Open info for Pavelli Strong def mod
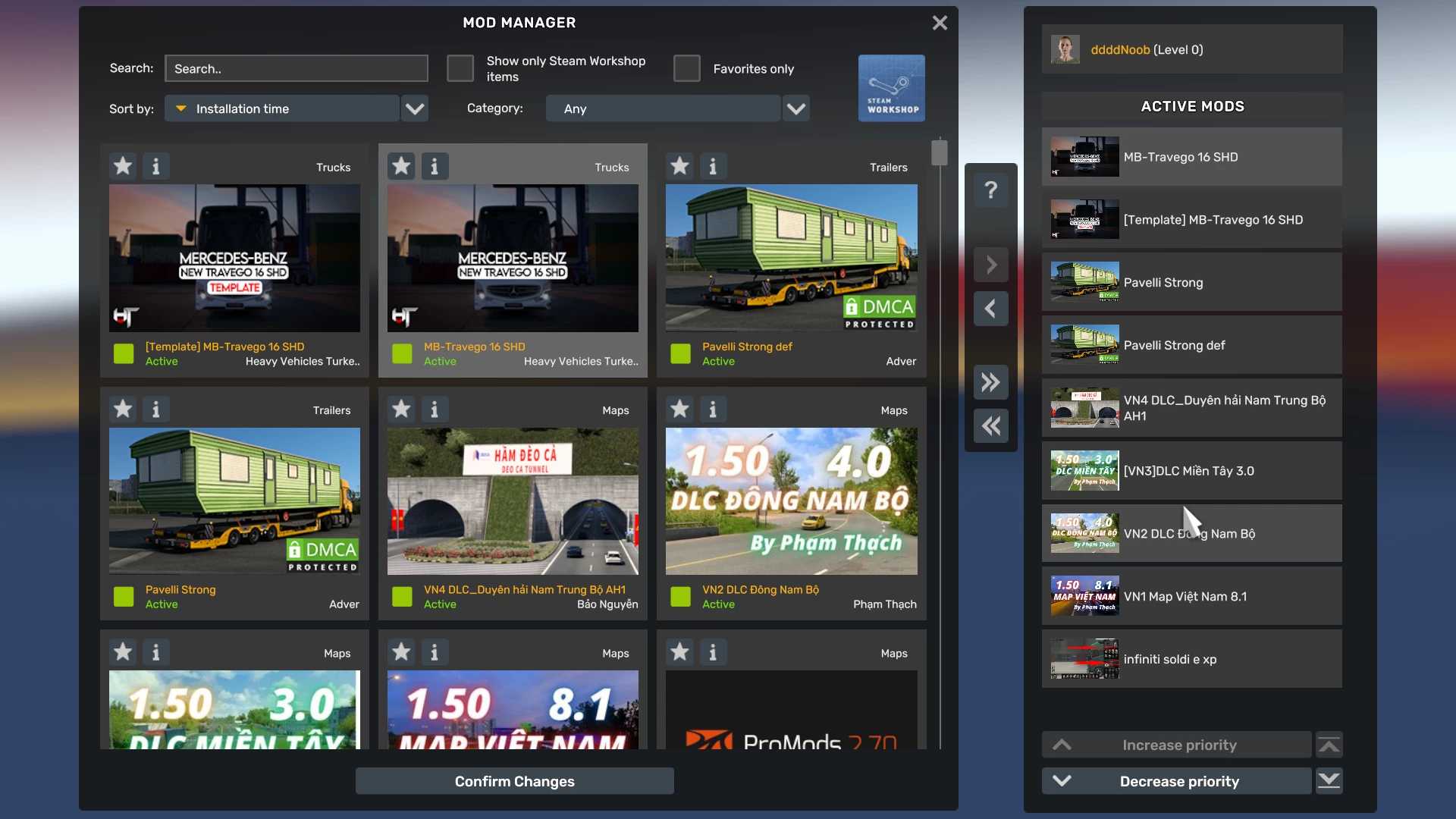The width and height of the screenshot is (1456, 819). tap(713, 166)
